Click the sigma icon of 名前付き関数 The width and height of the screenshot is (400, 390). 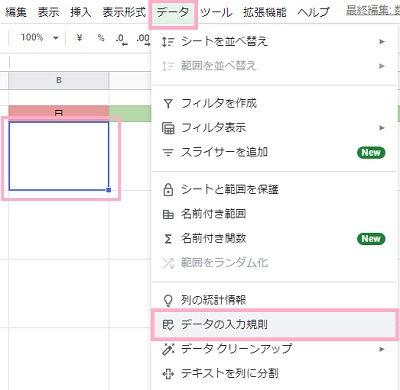click(x=168, y=239)
